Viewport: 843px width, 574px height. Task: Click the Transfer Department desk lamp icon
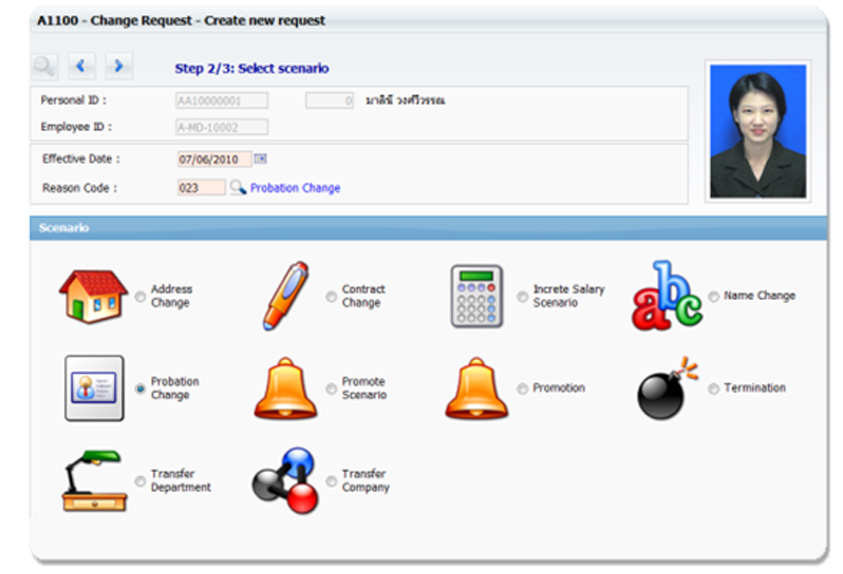(93, 481)
